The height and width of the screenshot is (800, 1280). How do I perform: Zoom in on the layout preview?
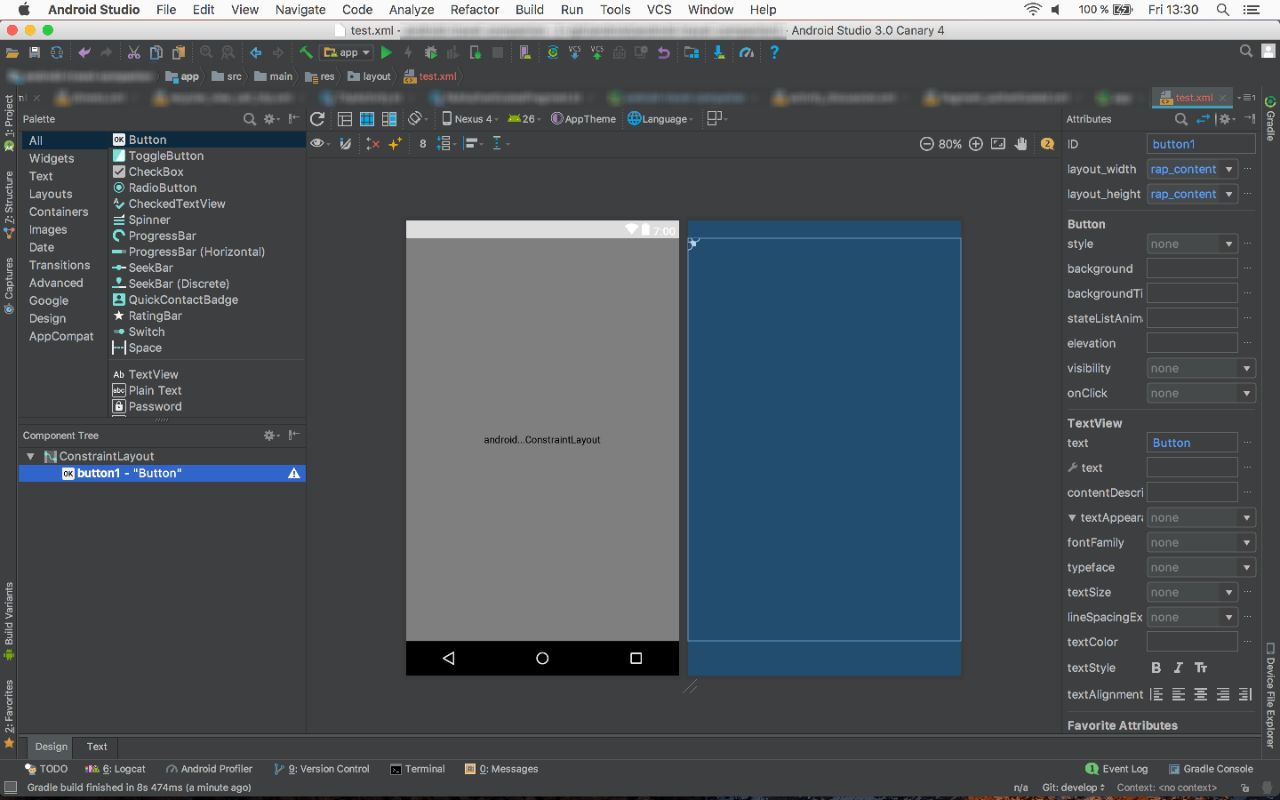(976, 144)
